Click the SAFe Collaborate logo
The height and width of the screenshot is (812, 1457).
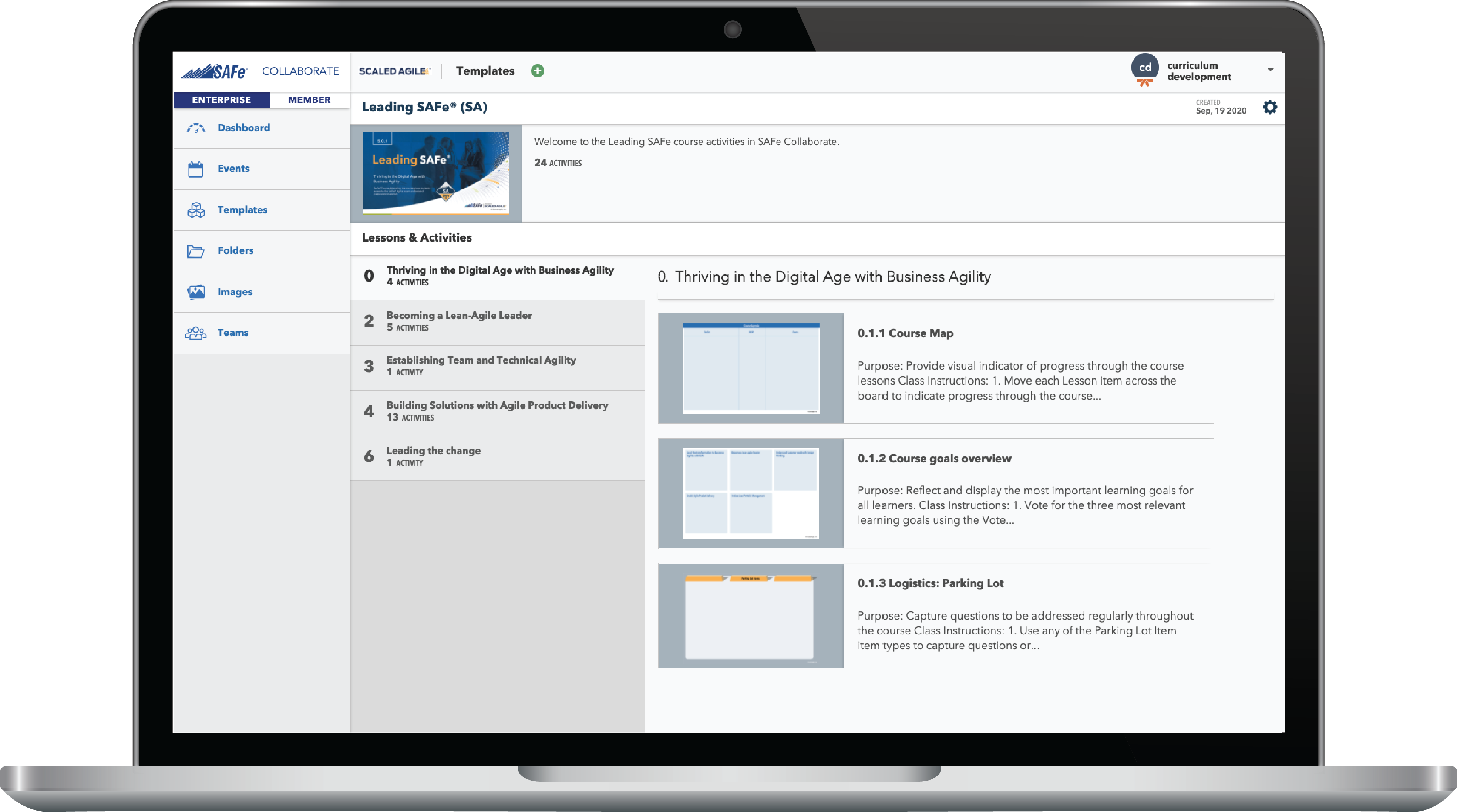(260, 71)
